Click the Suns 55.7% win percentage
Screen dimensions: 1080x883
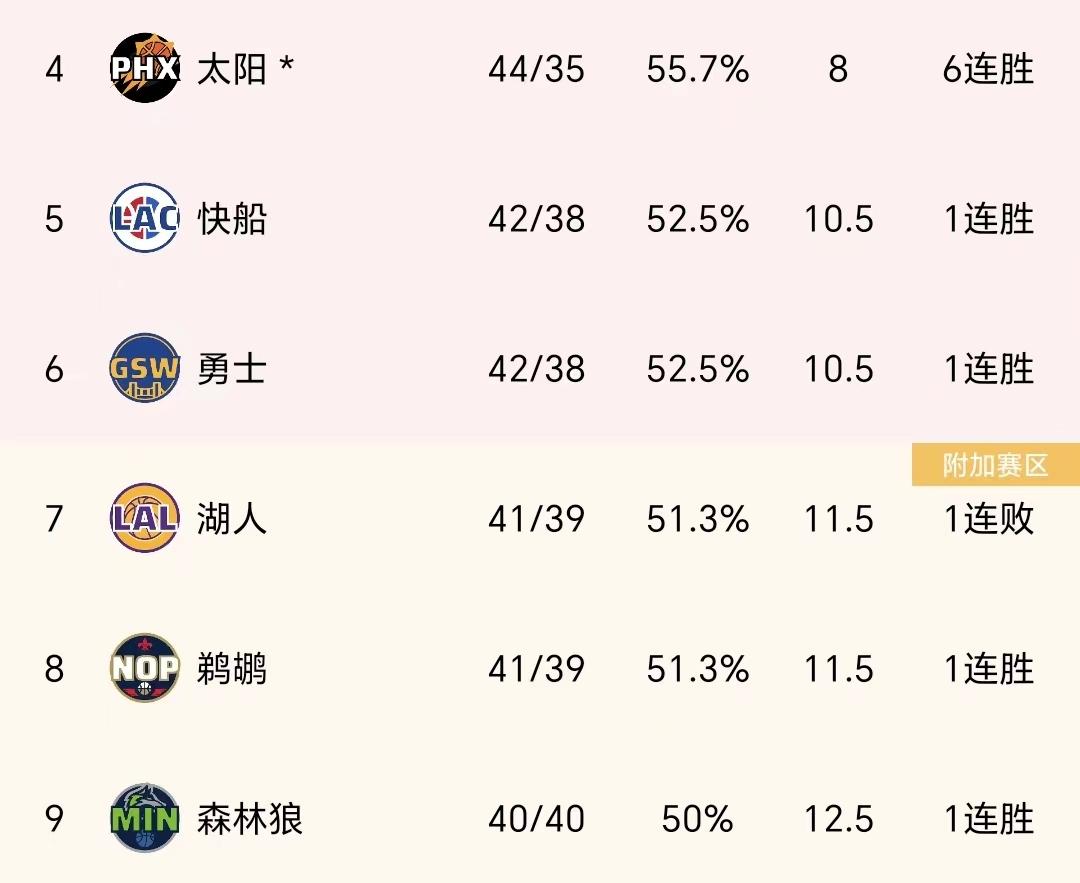coord(698,69)
